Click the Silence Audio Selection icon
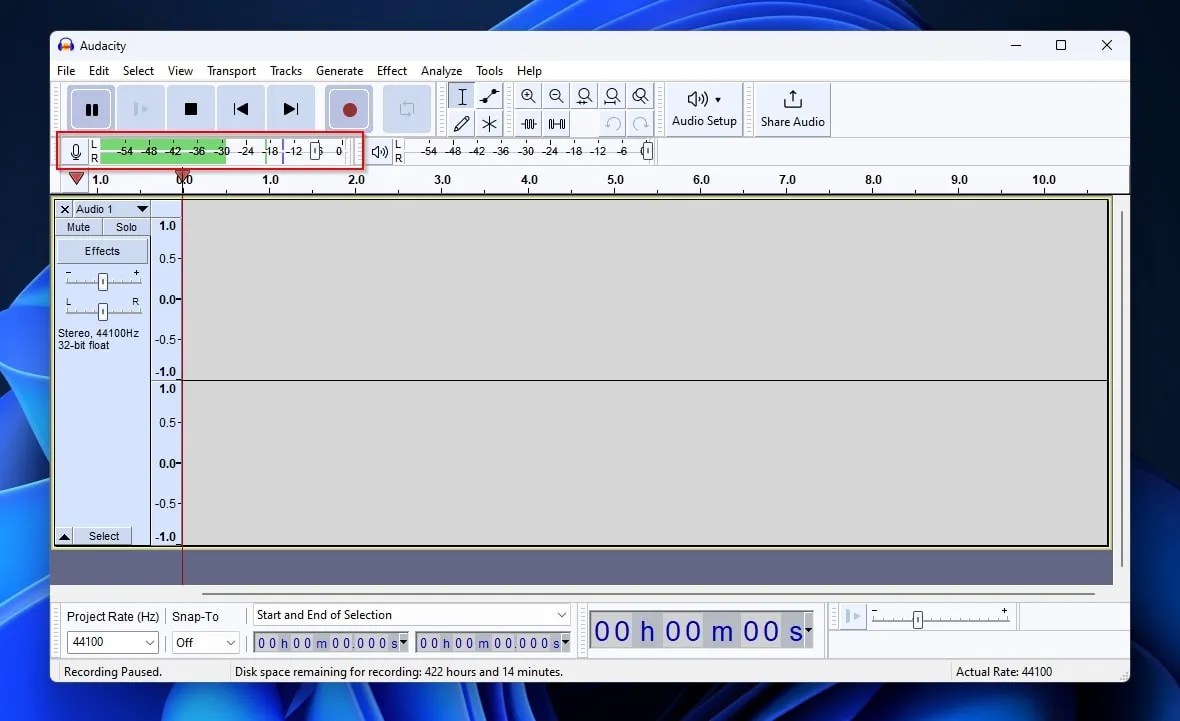The width and height of the screenshot is (1180, 721). pyautogui.click(x=556, y=123)
